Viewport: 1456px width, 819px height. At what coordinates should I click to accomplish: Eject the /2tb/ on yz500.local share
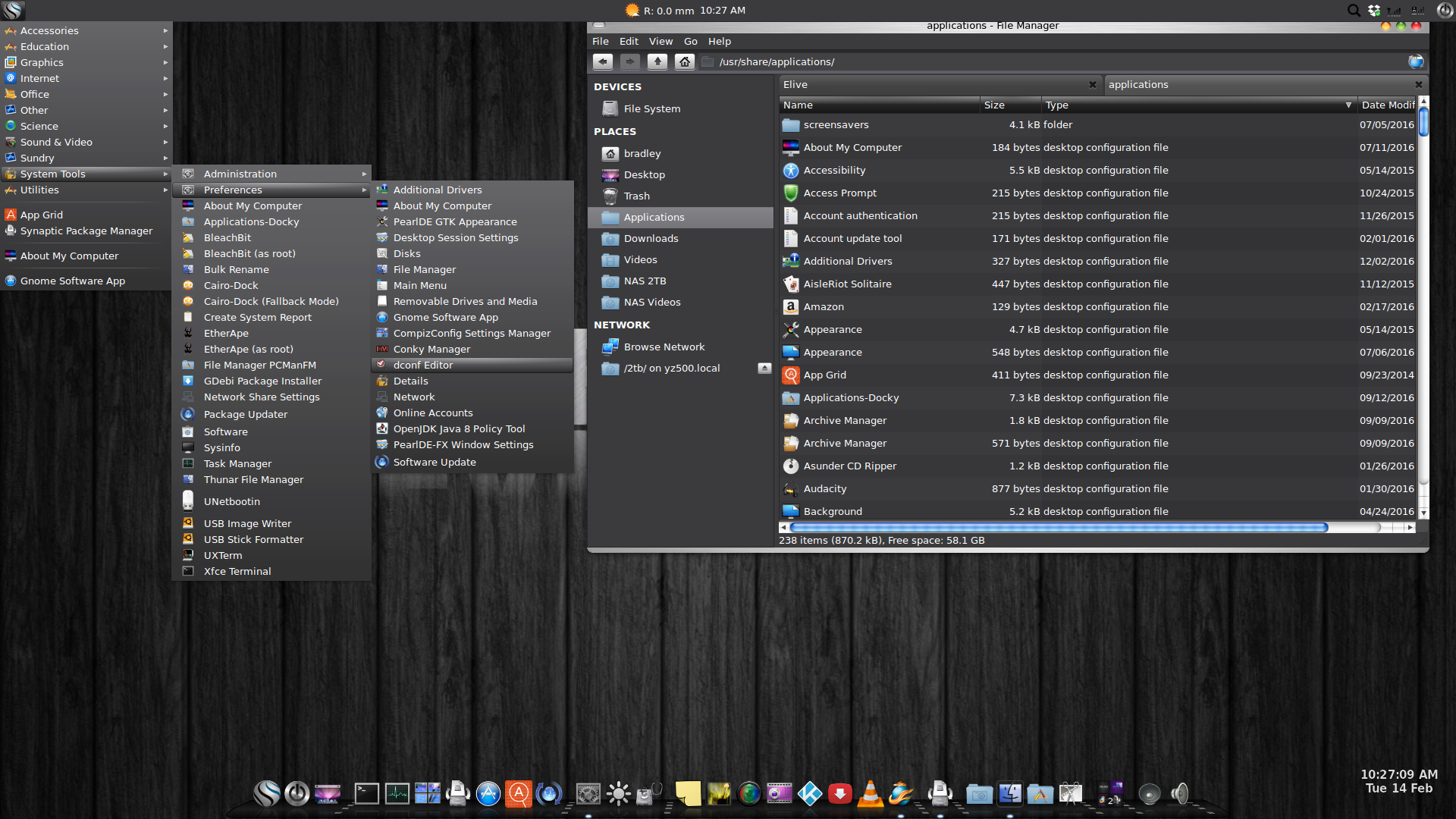point(764,368)
